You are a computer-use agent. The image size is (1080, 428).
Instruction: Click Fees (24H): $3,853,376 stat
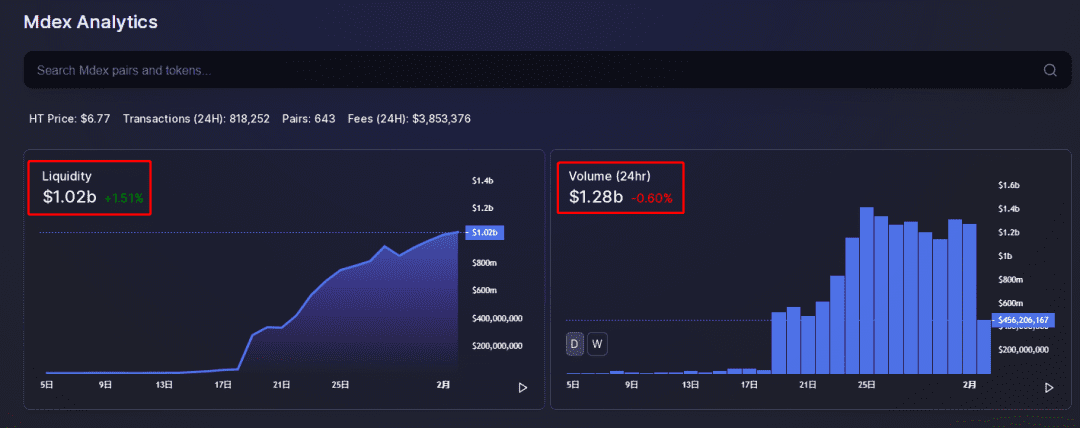[x=409, y=119]
